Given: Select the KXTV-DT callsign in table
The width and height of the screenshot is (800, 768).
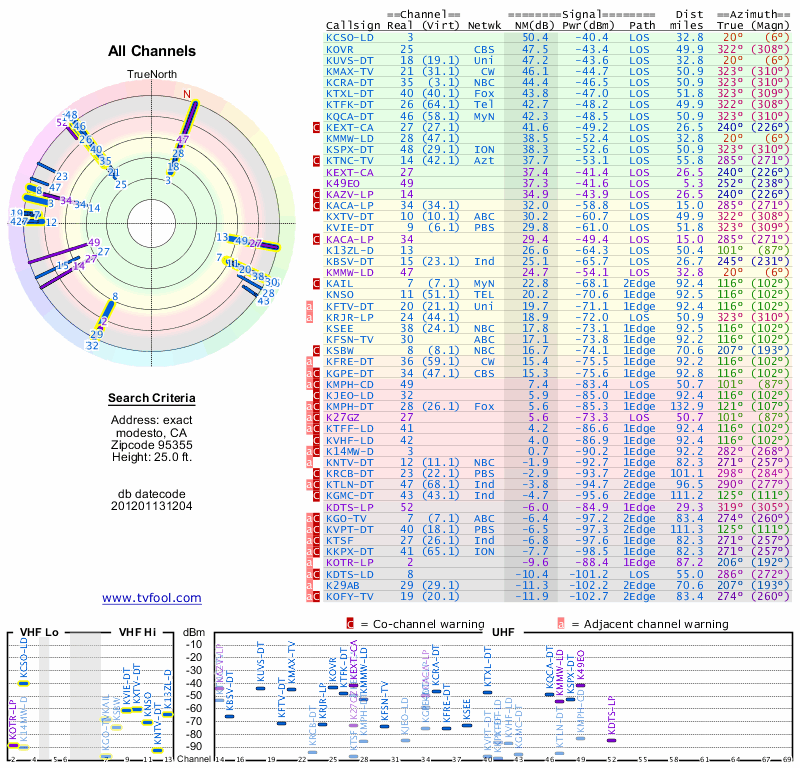Looking at the screenshot, I should pyautogui.click(x=350, y=216).
